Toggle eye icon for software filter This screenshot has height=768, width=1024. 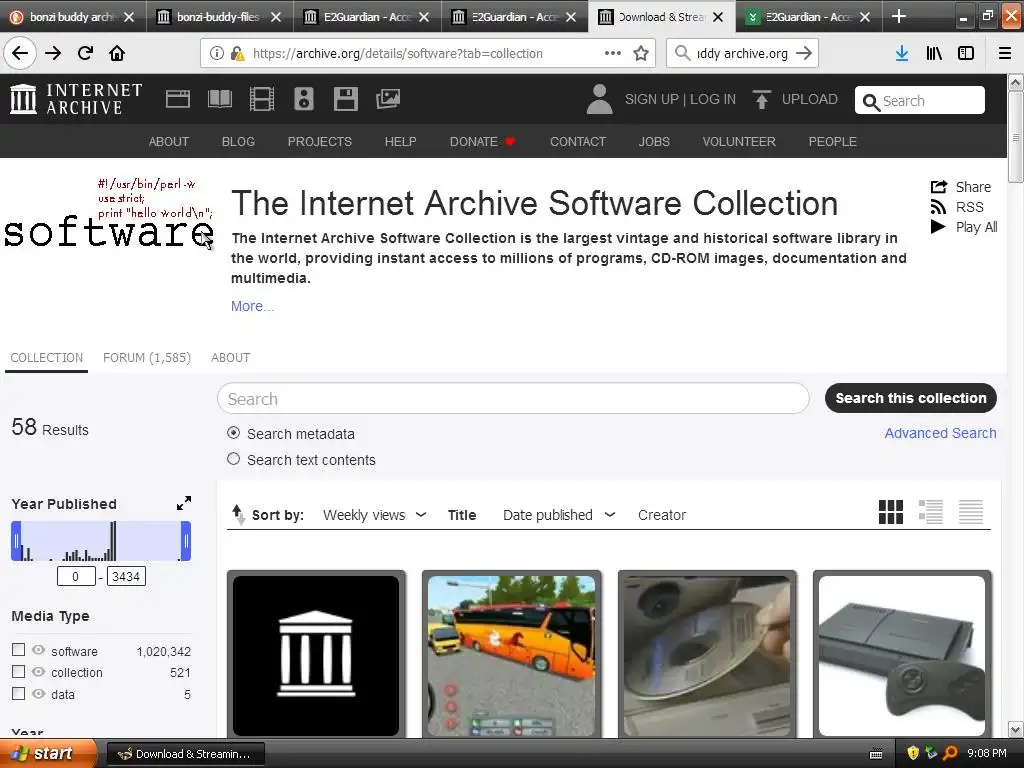(x=39, y=650)
